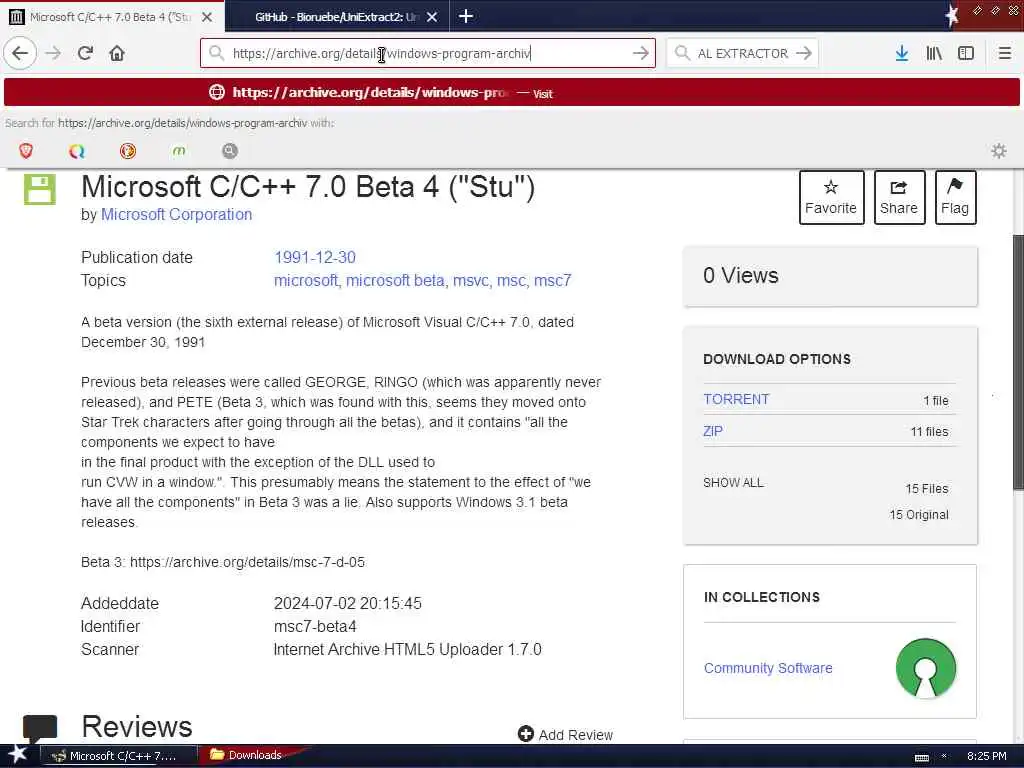The width and height of the screenshot is (1024, 768).
Task: Switch to the Microsoft C/C++ 7.0 Beta 4 tab
Action: tap(112, 17)
